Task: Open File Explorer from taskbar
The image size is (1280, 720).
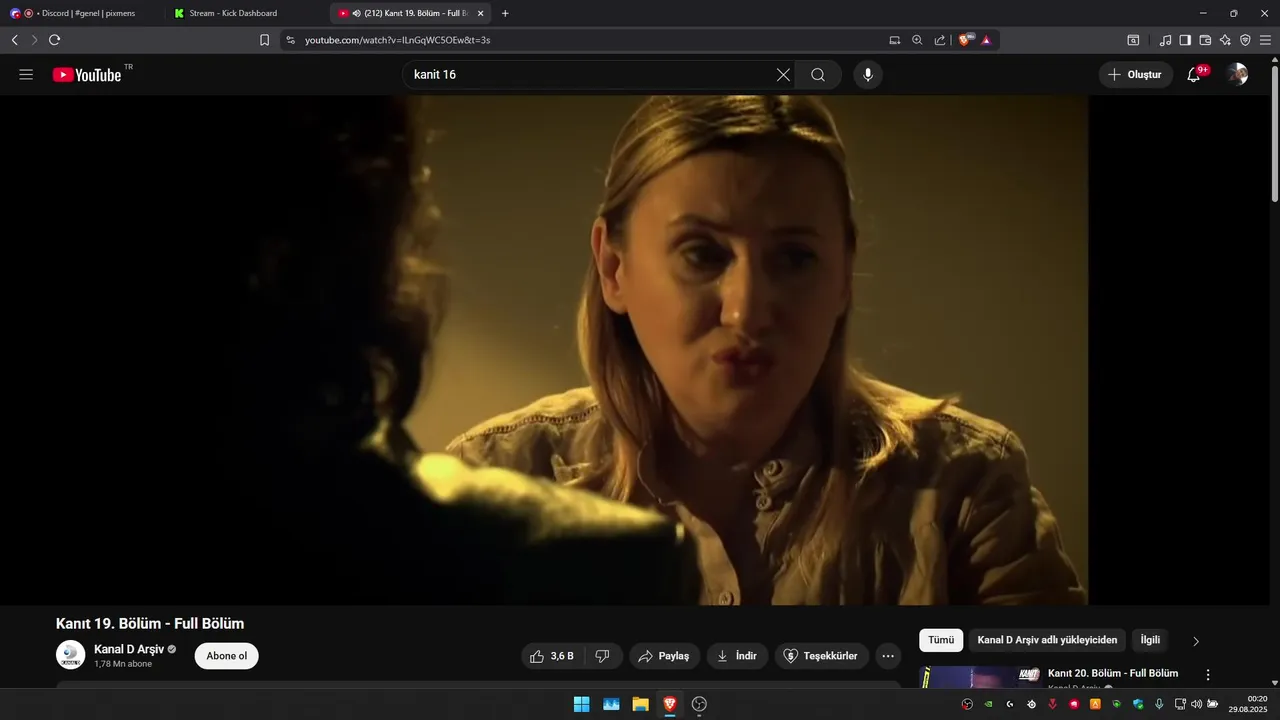Action: 640,704
